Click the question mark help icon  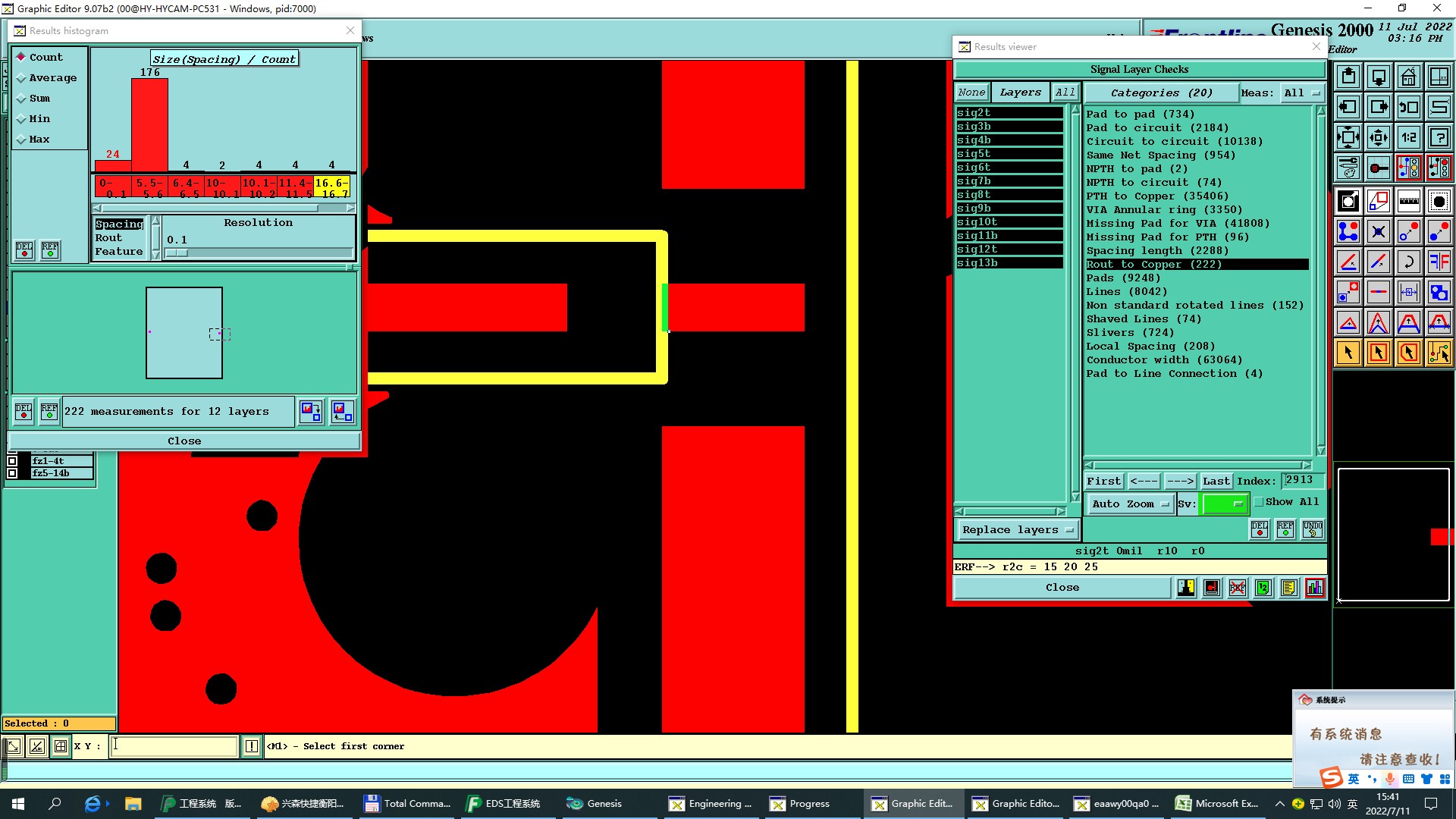(x=1439, y=137)
